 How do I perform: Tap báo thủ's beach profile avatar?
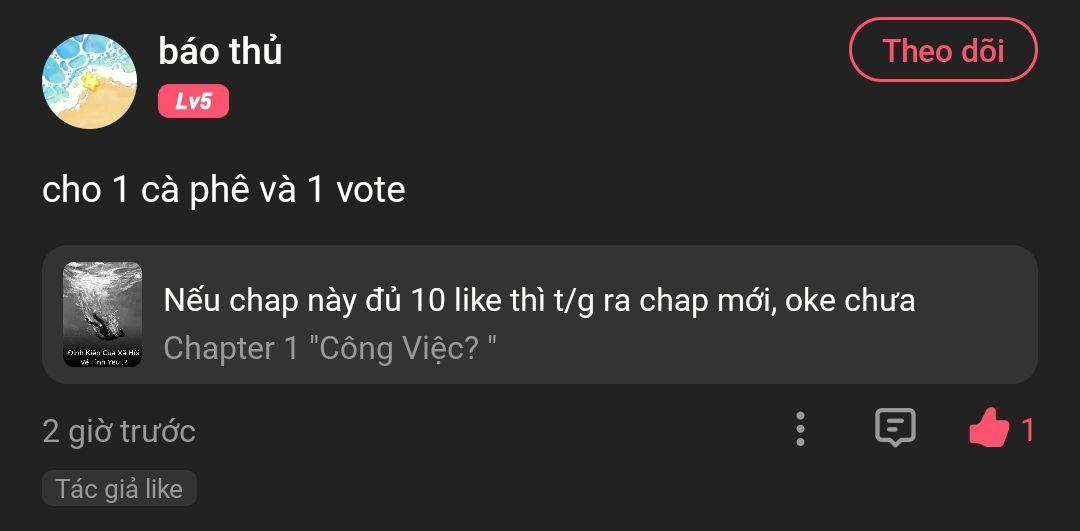coord(89,81)
